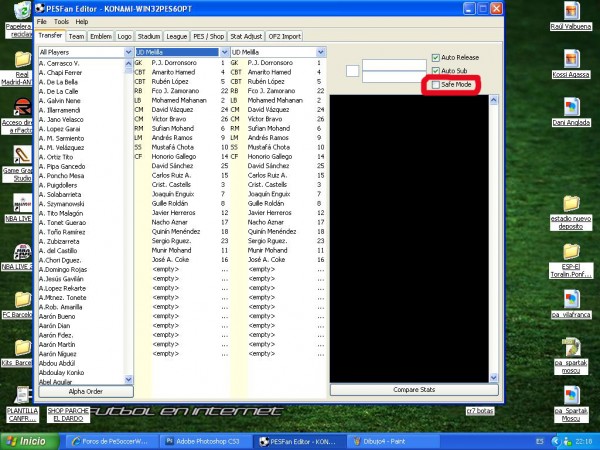
Task: Enable the Safe Mode checkbox
Action: tap(435, 85)
